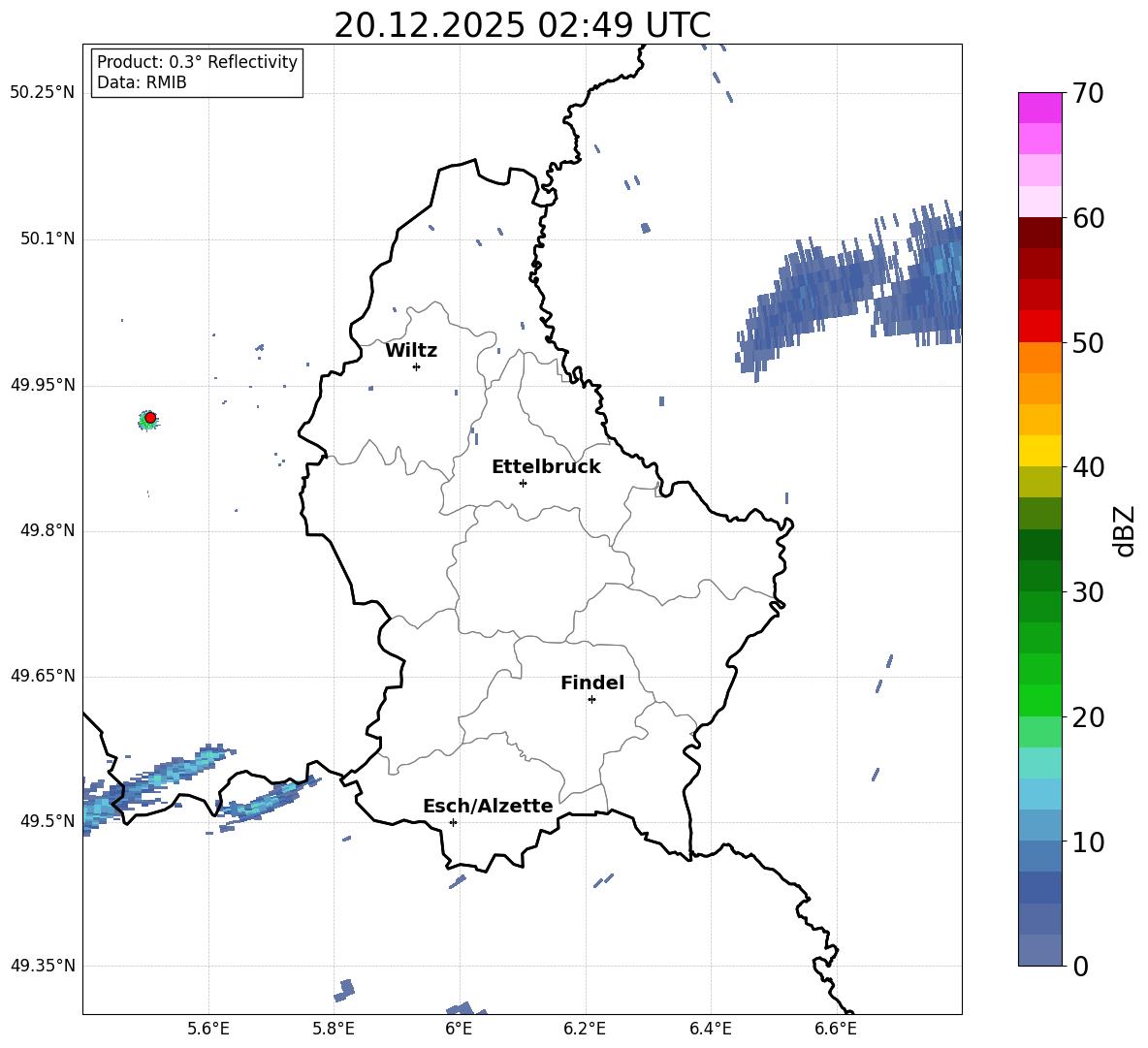
Task: Click the 6°E longitude label
Action: point(459,1030)
